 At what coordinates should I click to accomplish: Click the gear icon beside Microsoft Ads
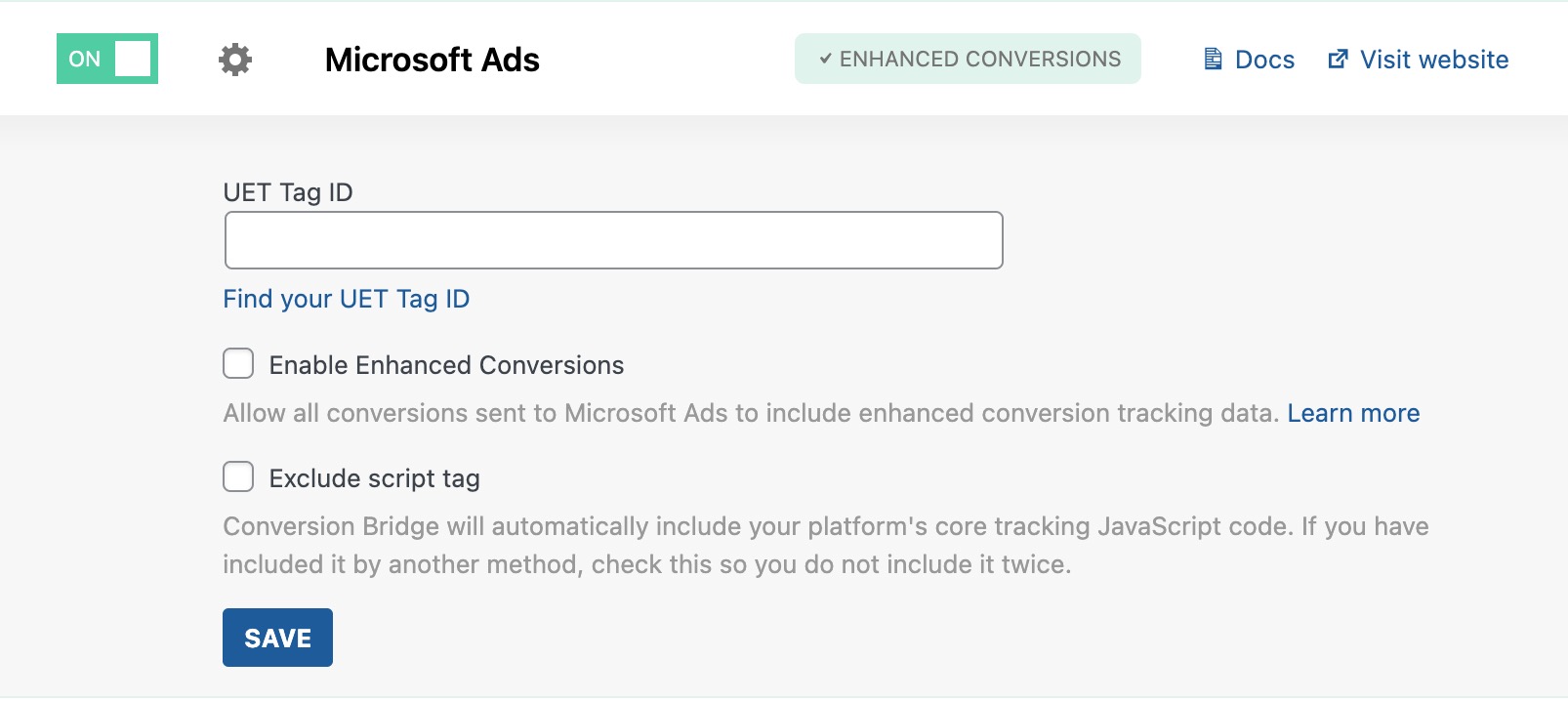(x=234, y=59)
